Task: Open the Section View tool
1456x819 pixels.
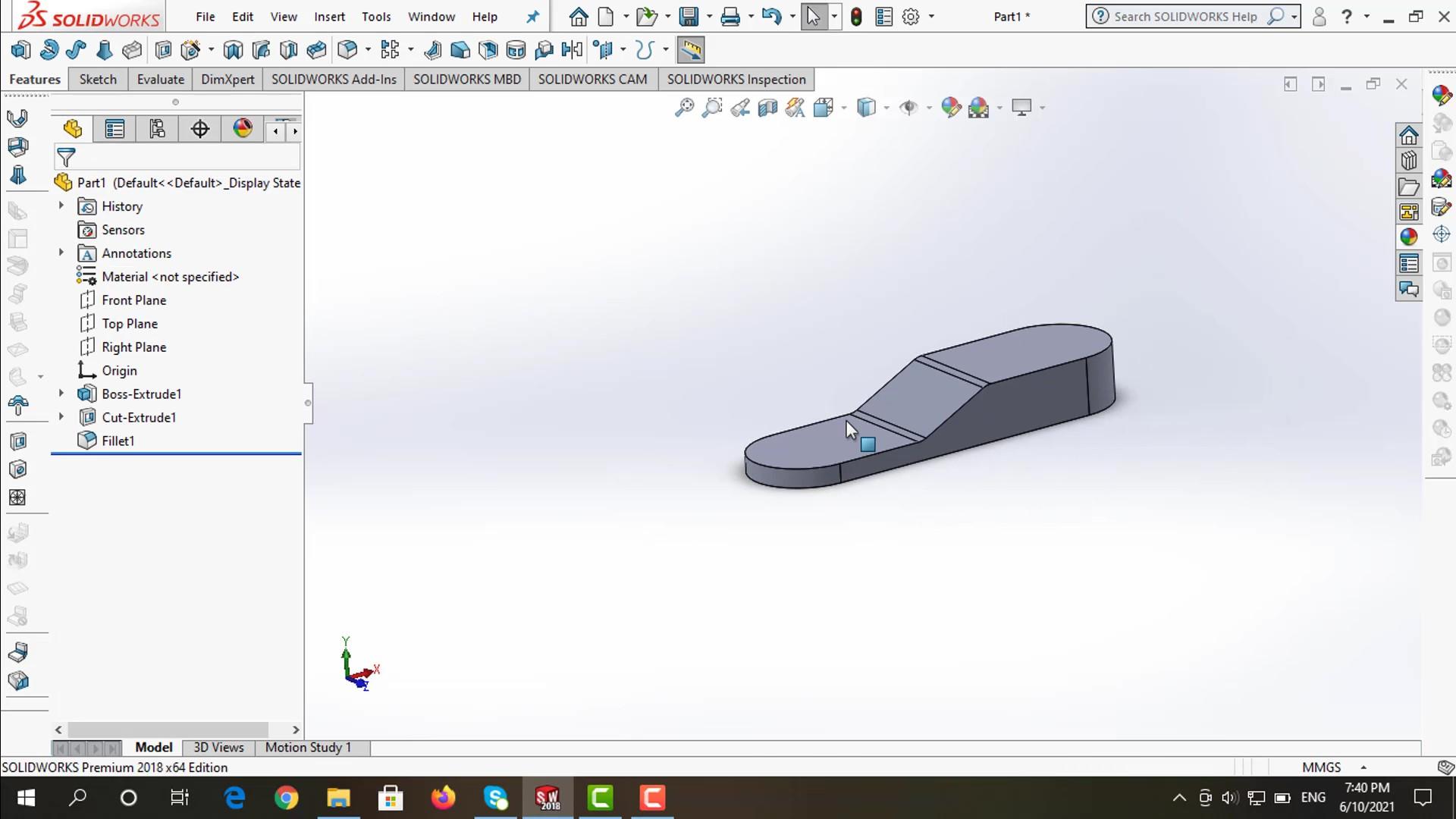Action: click(x=767, y=108)
